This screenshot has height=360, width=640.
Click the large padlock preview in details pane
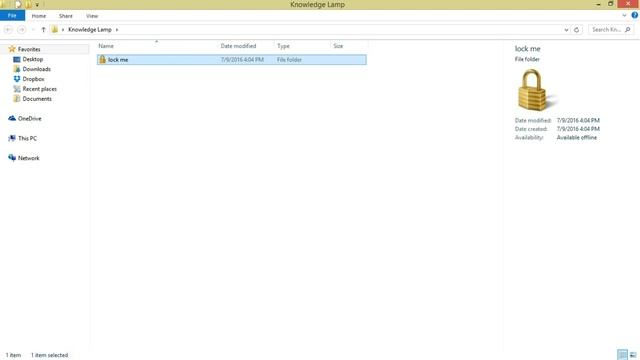pyautogui.click(x=537, y=91)
